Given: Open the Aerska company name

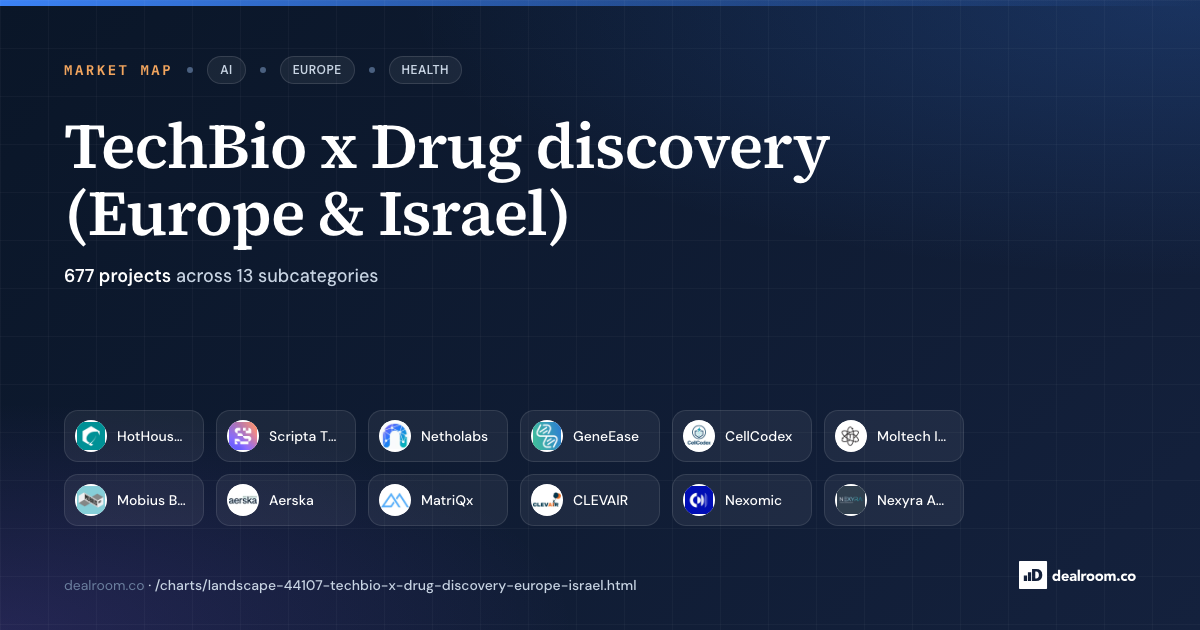Looking at the screenshot, I should tap(291, 500).
